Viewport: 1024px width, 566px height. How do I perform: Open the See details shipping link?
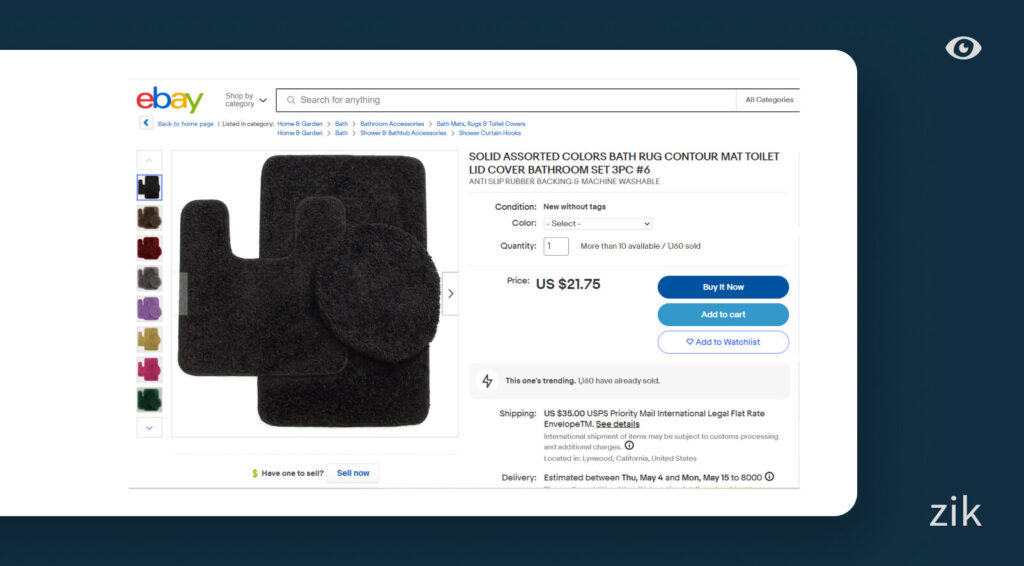(x=617, y=424)
